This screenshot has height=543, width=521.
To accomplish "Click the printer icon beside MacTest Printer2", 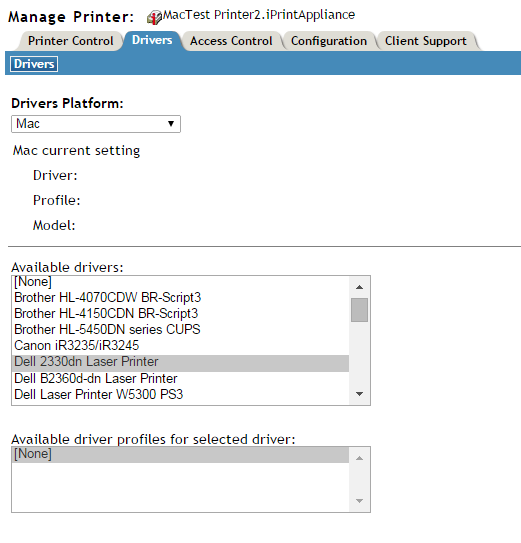I will point(154,17).
